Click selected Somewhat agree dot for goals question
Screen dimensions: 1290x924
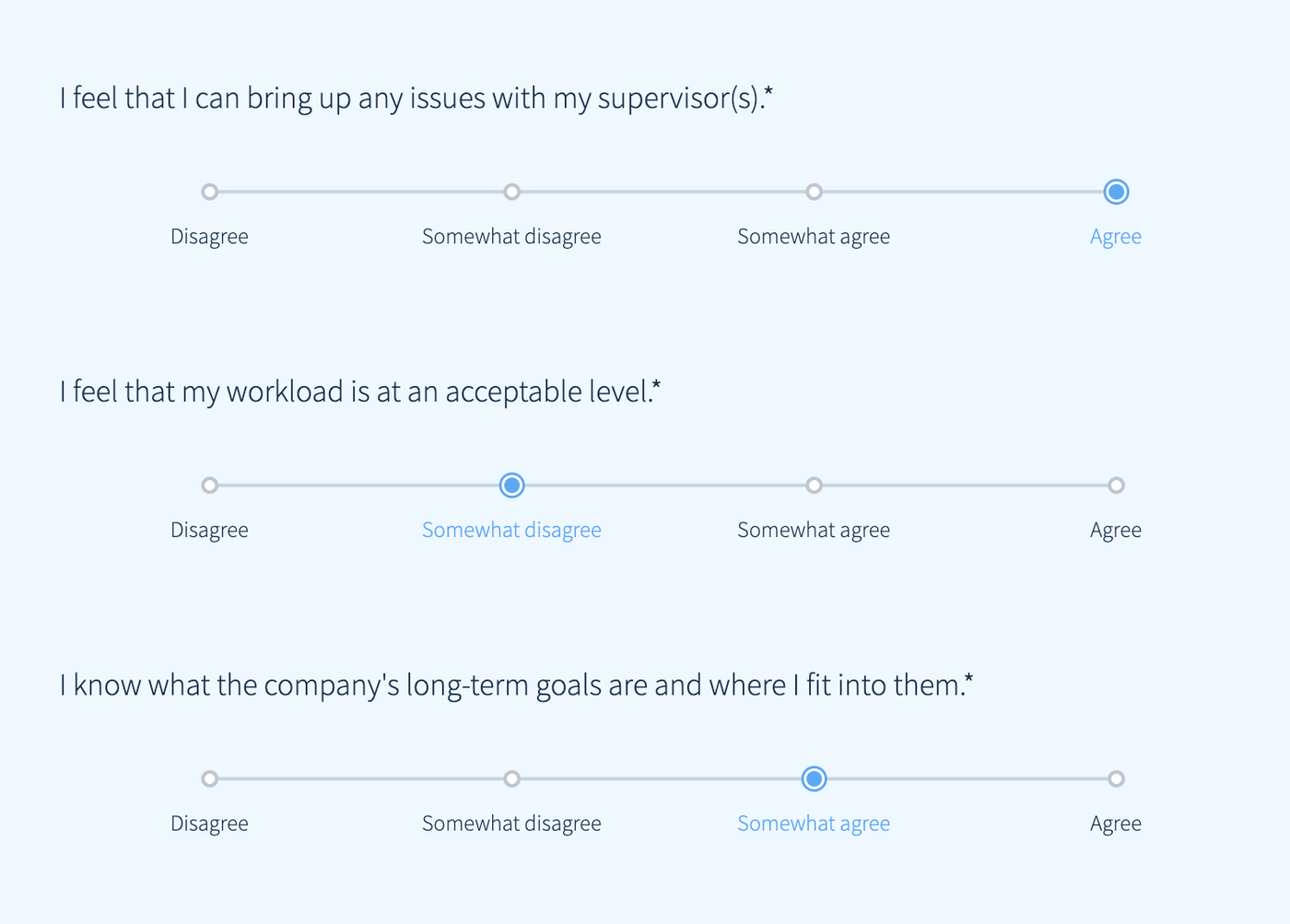pyautogui.click(x=814, y=778)
